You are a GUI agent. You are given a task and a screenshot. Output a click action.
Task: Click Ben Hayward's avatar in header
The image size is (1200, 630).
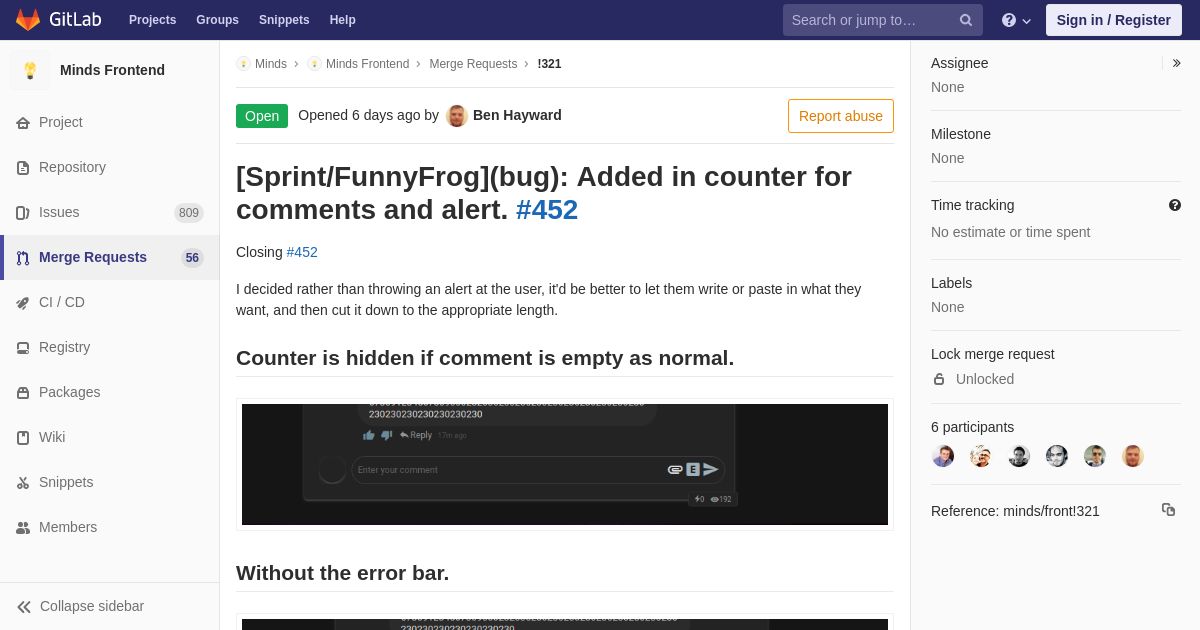click(x=457, y=116)
